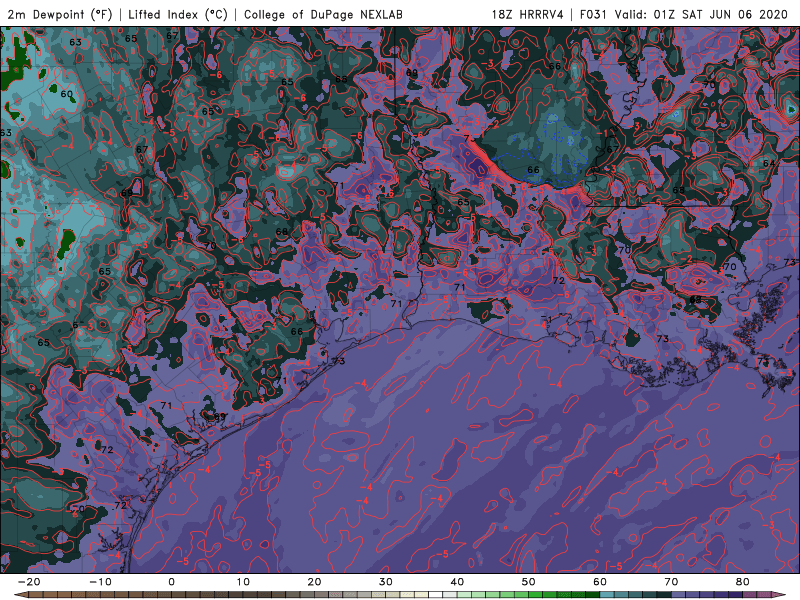Click the 'Valid: 01Z SAT JUN 06 2020' text
This screenshot has height=600, width=800.
701,14
